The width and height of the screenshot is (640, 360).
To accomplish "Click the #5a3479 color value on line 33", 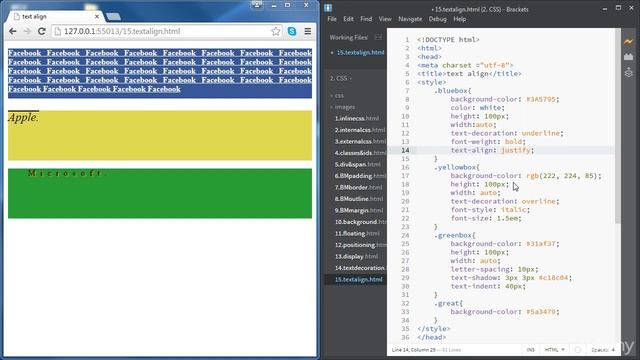I will click(x=541, y=311).
